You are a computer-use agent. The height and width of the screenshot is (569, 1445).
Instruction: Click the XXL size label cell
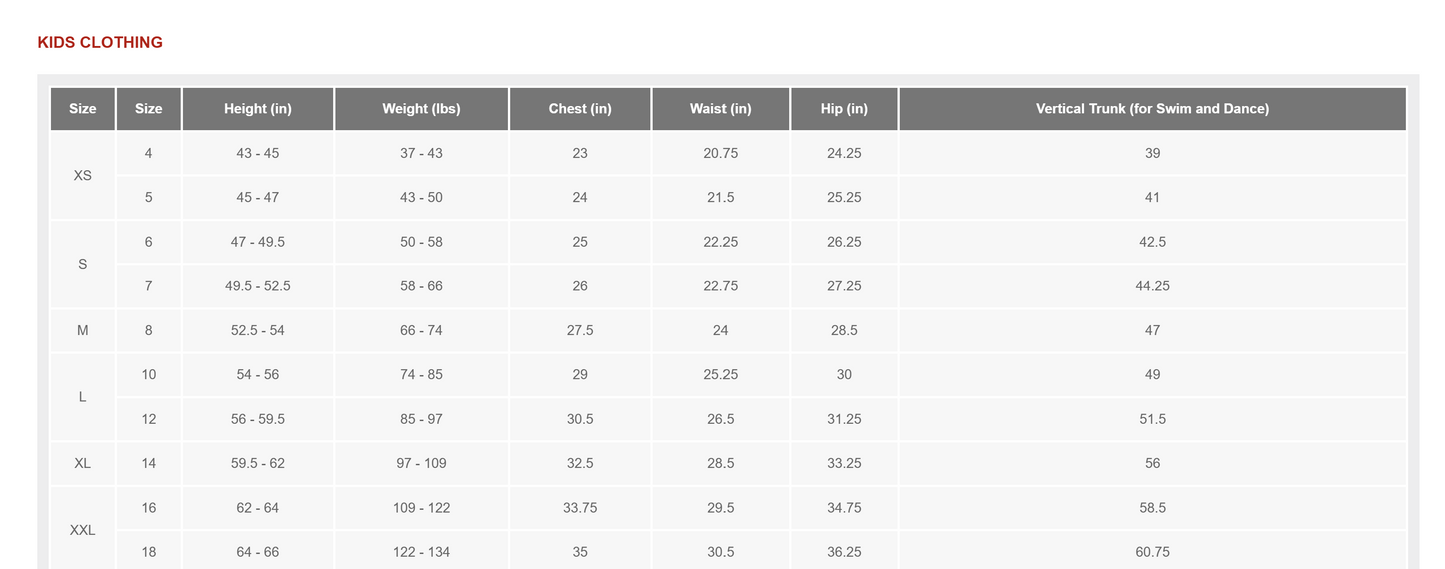point(83,530)
